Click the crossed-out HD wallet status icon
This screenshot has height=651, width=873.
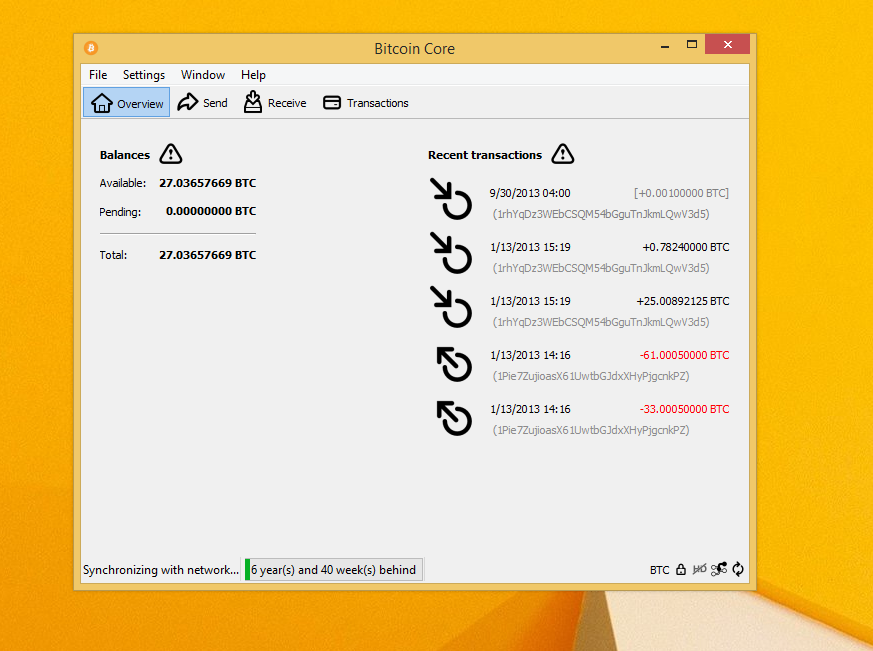point(699,569)
